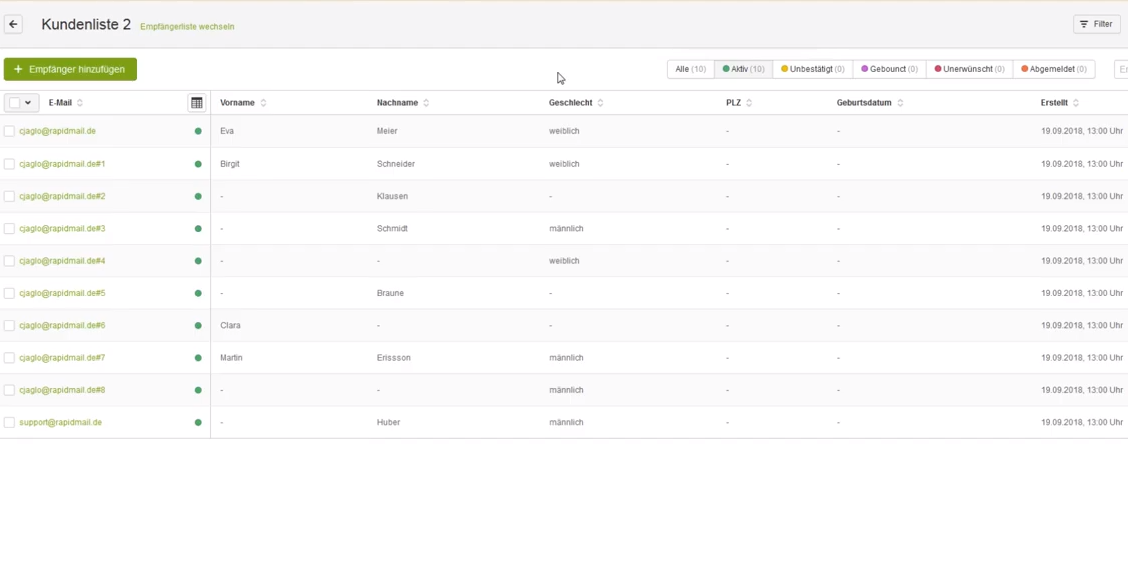This screenshot has width=1128, height=562.
Task: Switch to the Gebounct tab
Action: (x=889, y=69)
